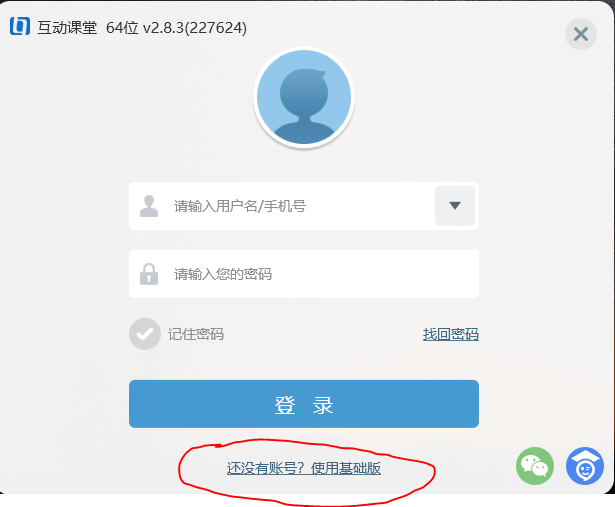Click the empty title bar area
Image resolution: width=615 pixels, height=507 pixels.
(x=404, y=27)
